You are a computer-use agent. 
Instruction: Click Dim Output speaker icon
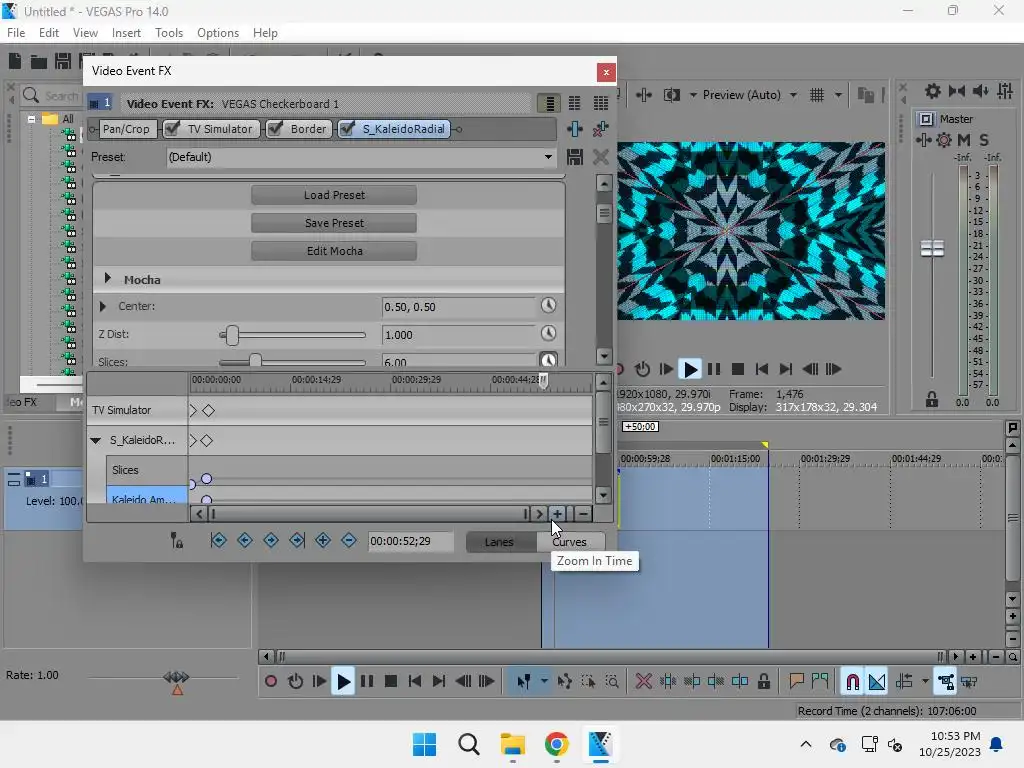(x=980, y=91)
